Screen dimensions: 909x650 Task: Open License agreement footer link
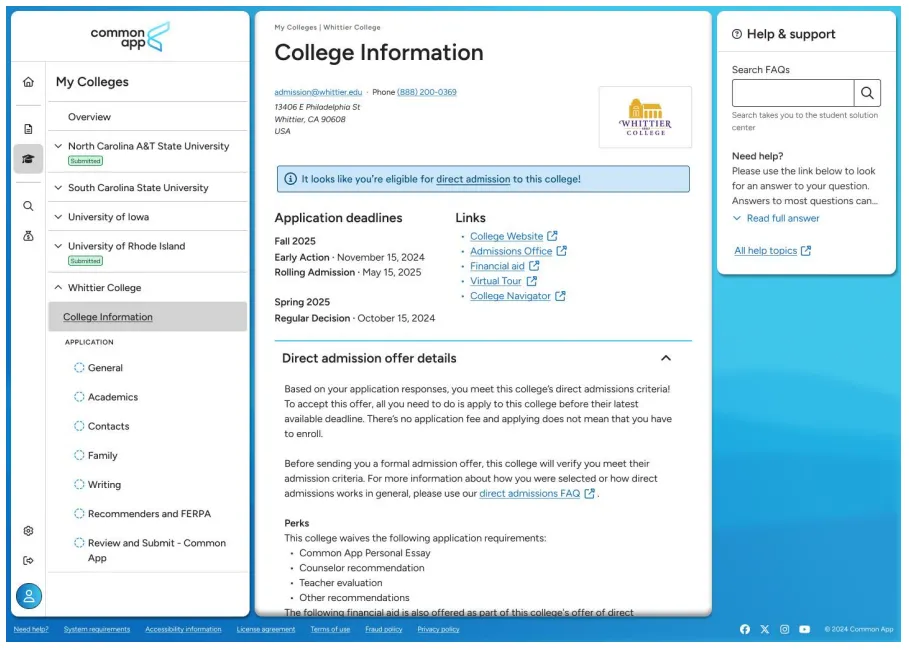tap(266, 629)
